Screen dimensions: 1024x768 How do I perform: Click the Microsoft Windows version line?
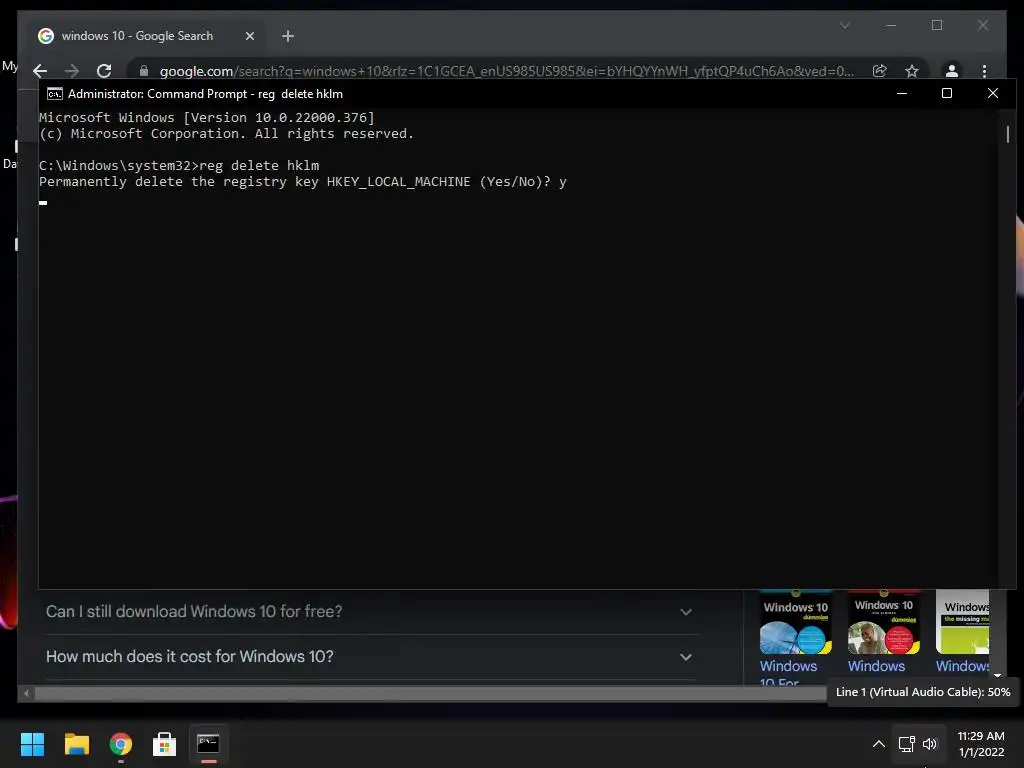tap(207, 118)
